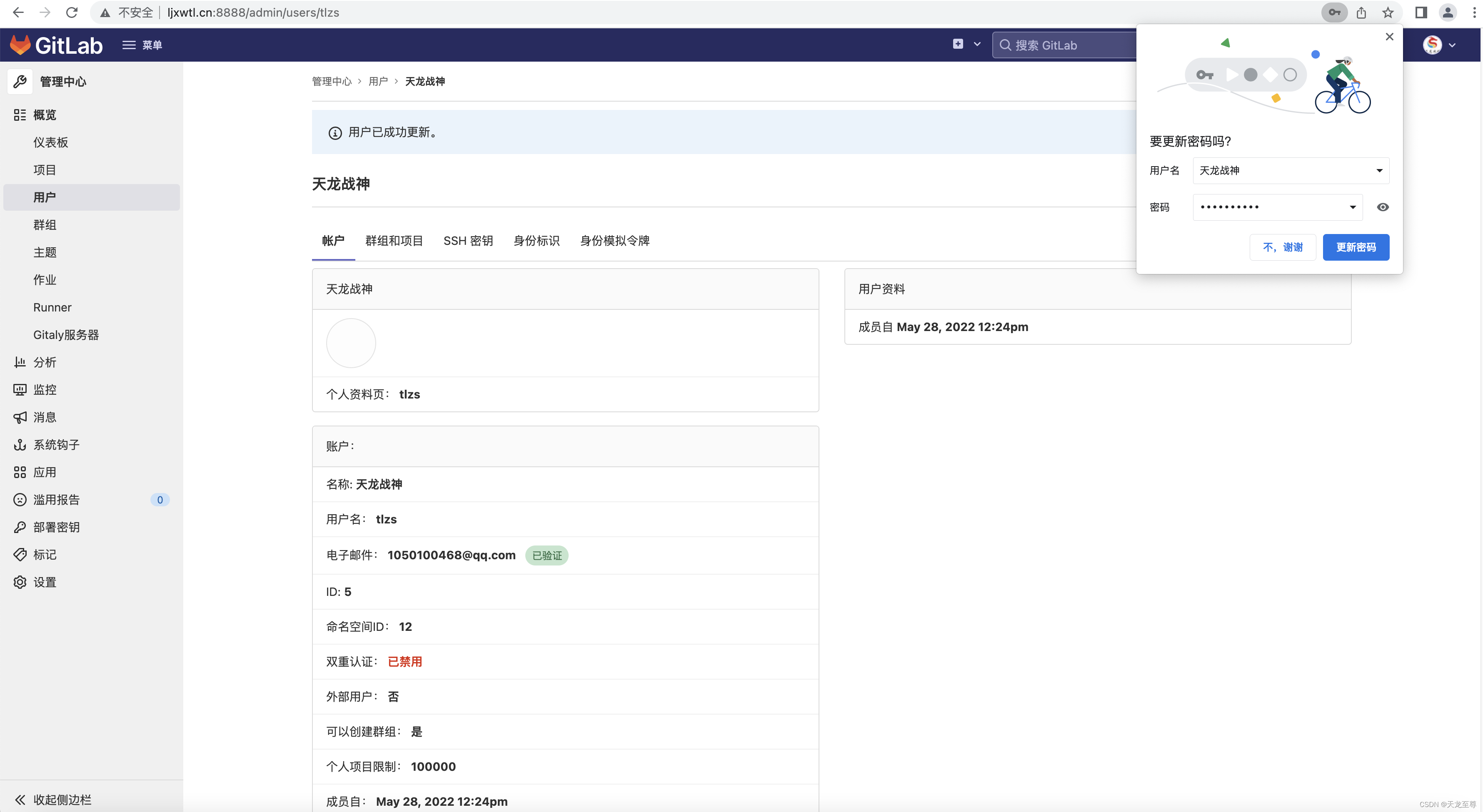Switch to the 帐户 tab
This screenshot has width=1483, height=812.
tap(333, 241)
